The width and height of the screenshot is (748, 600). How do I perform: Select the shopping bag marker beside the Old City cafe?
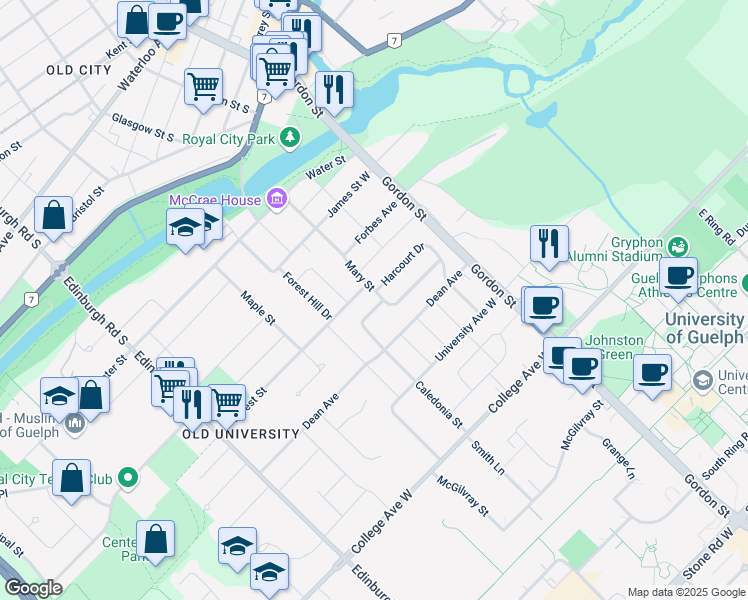coord(135,21)
